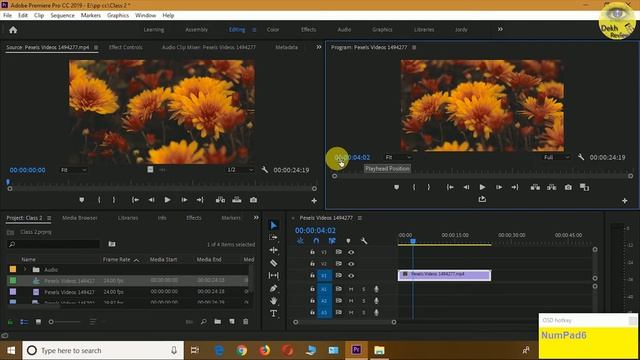Play the Source monitor clip

click(x=167, y=200)
